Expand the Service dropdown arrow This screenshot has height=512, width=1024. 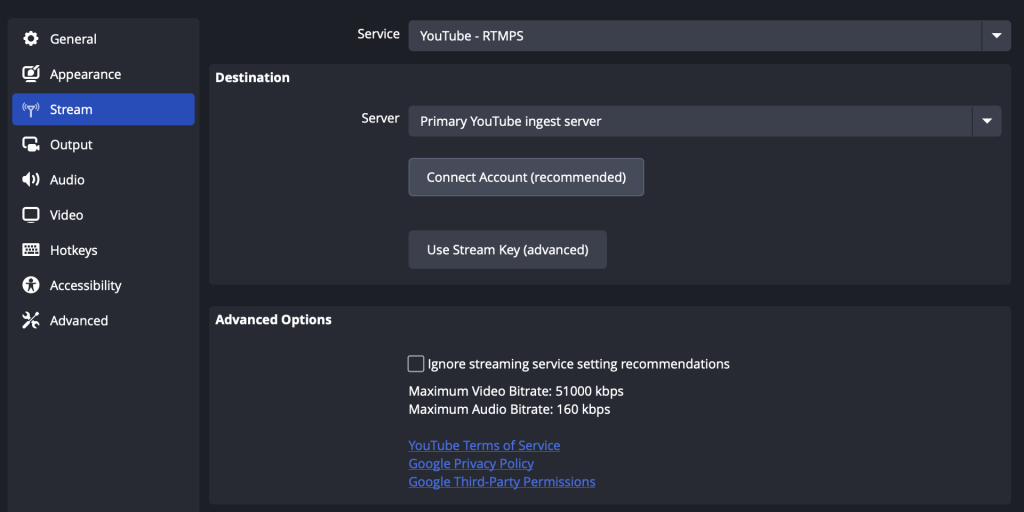[995, 35]
